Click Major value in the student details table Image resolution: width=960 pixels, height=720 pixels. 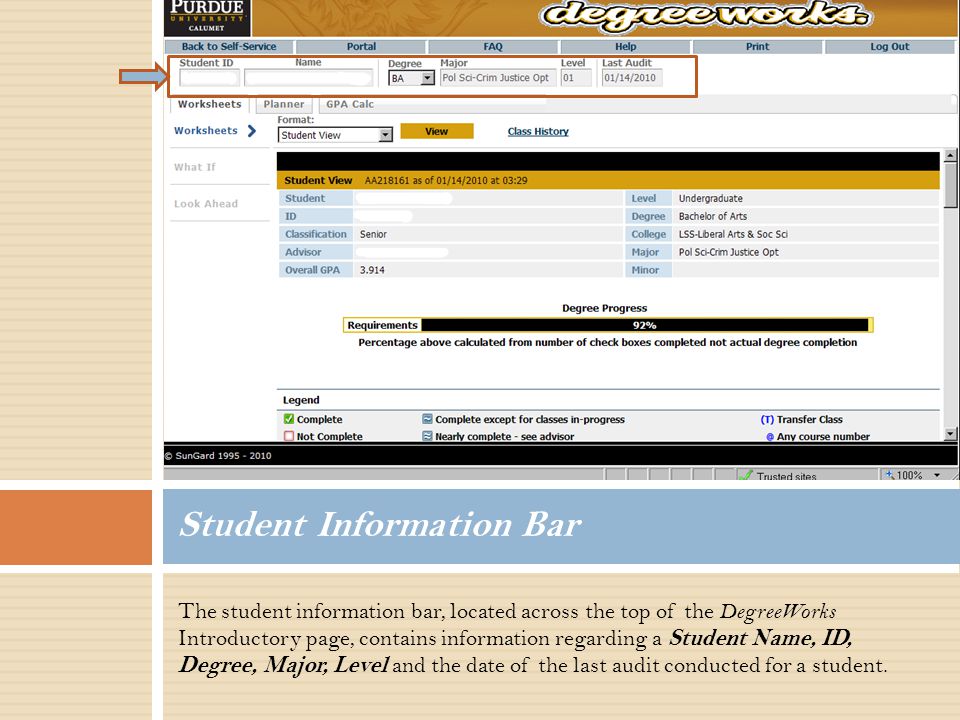coord(729,252)
